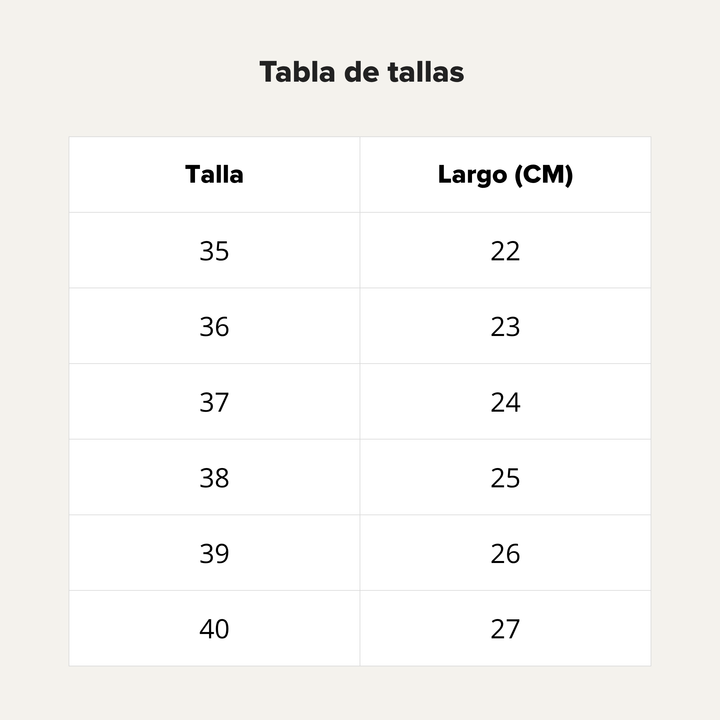Screen dimensions: 720x720
Task: Click the word 'tallas' in the heading
Action: (426, 73)
